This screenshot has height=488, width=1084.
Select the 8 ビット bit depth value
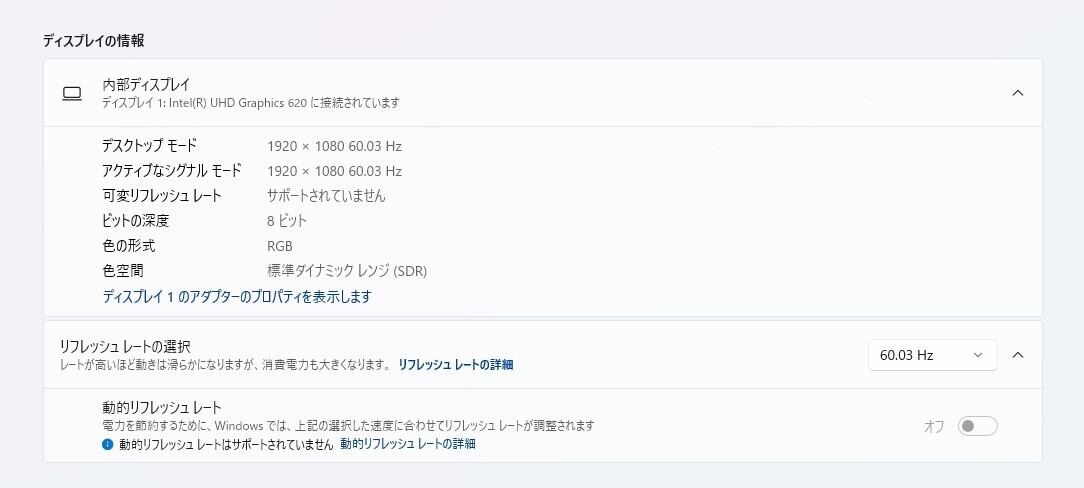pyautogui.click(x=287, y=221)
